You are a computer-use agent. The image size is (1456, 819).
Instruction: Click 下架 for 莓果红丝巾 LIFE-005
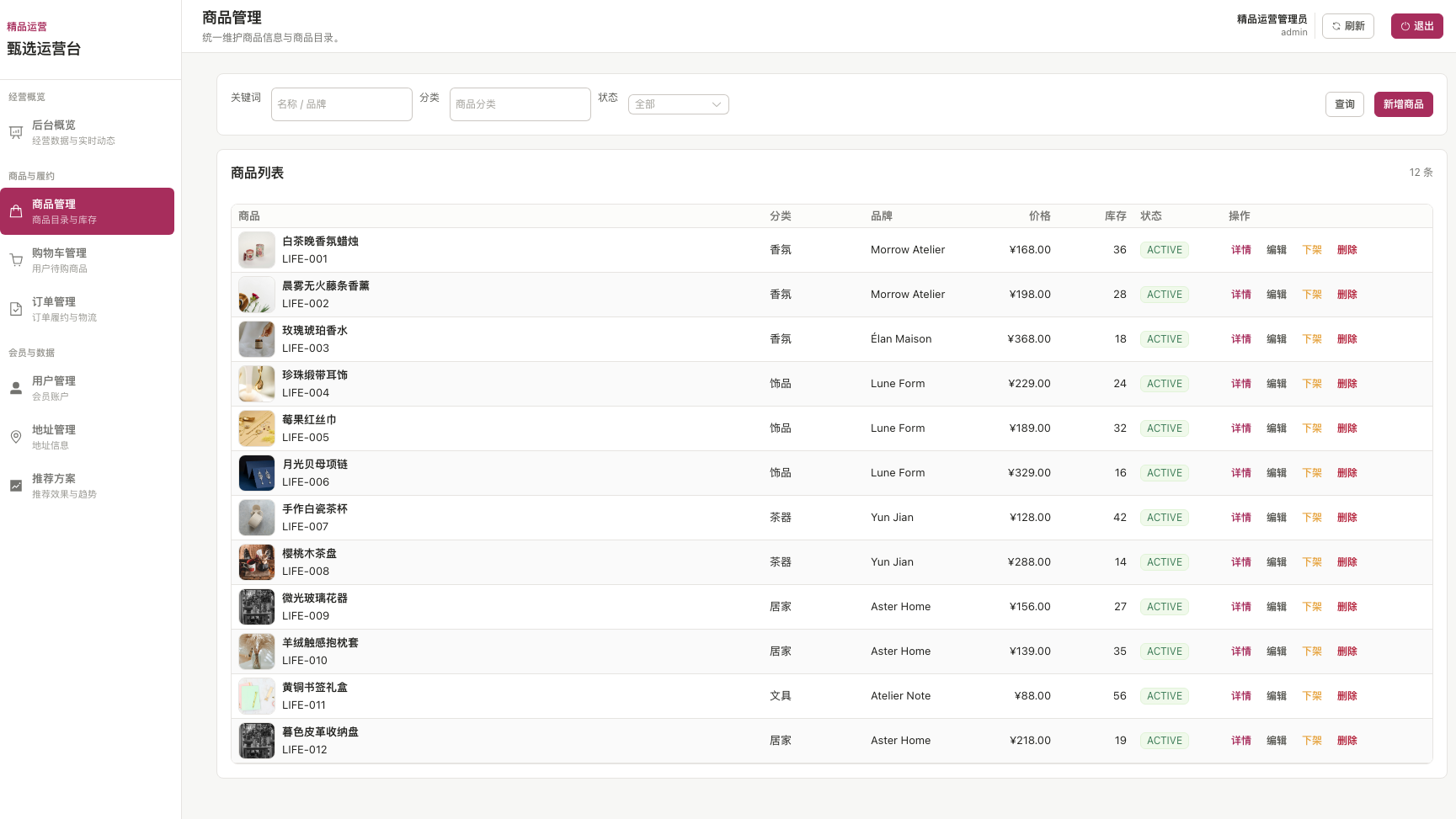point(1312,428)
